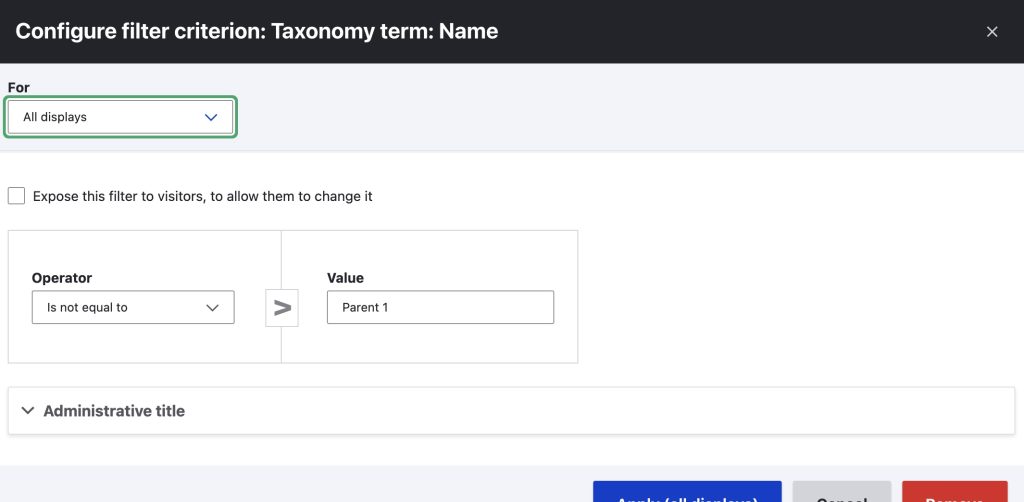Click the Value field containing 'Parent 1'

coord(440,308)
